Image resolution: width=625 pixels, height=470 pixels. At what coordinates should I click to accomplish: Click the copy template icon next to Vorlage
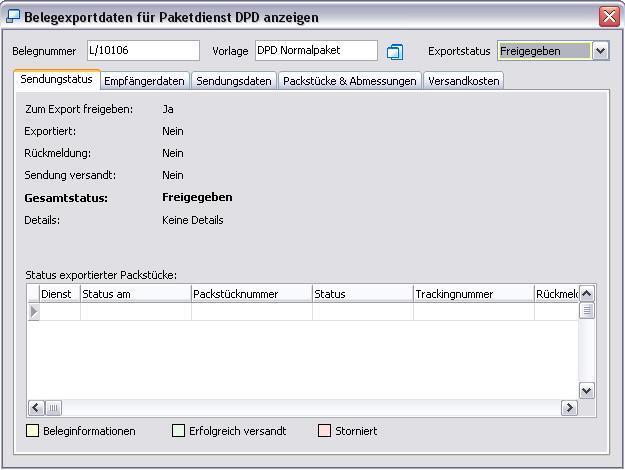[395, 51]
